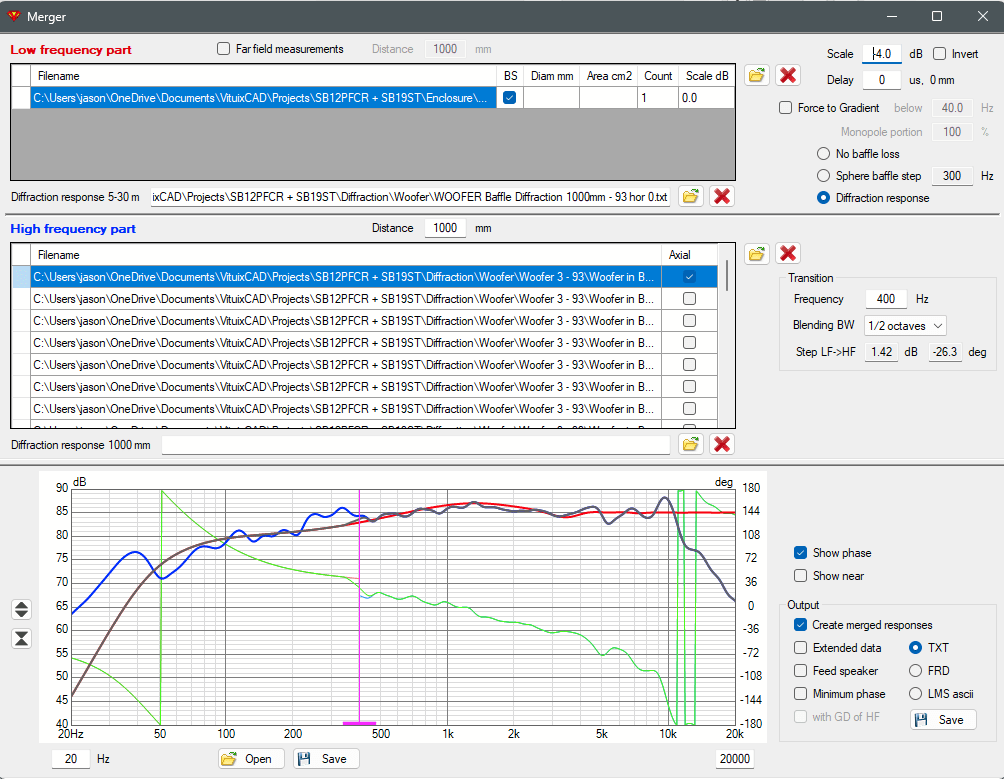Click graph maximum frequency 20000 field
The image size is (1004, 779).
[734, 759]
